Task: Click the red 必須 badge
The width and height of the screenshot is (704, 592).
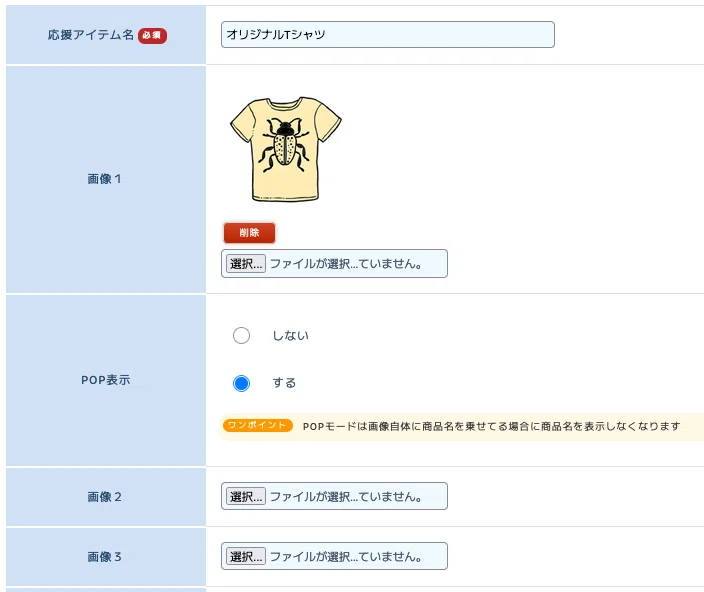Action: pos(152,35)
